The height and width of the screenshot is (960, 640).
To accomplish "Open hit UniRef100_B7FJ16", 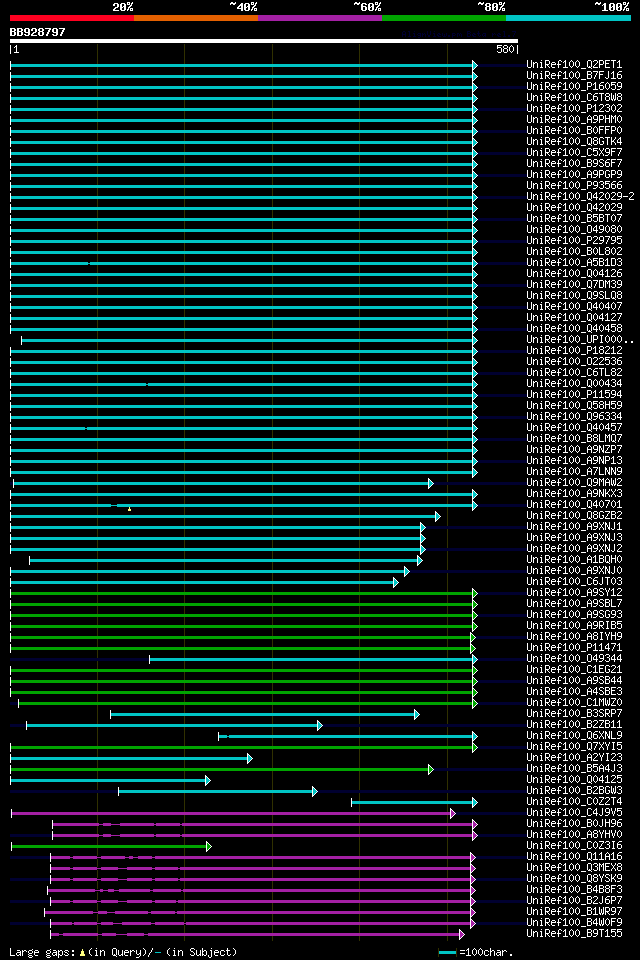I will (574, 75).
